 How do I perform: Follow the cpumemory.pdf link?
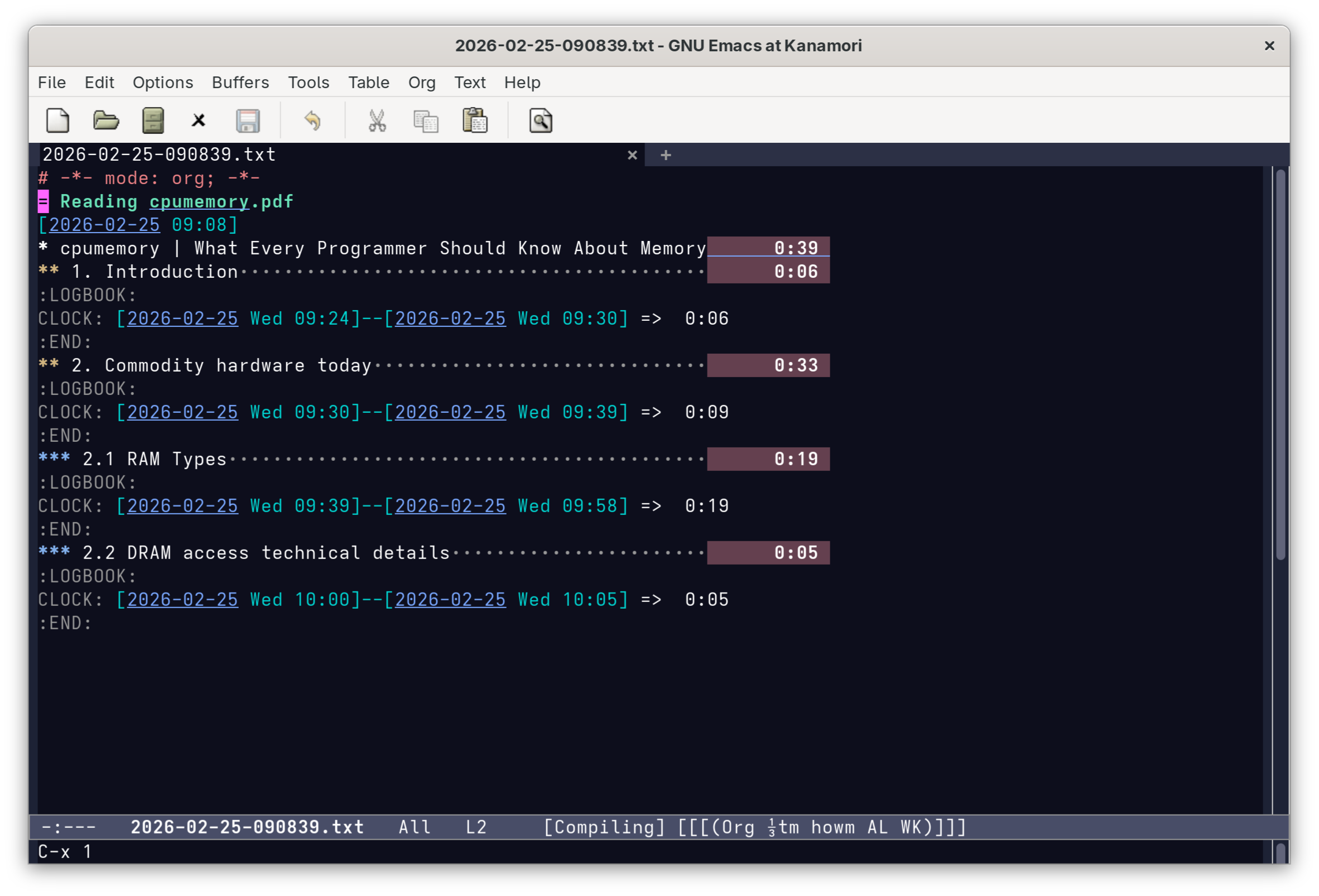click(x=199, y=201)
